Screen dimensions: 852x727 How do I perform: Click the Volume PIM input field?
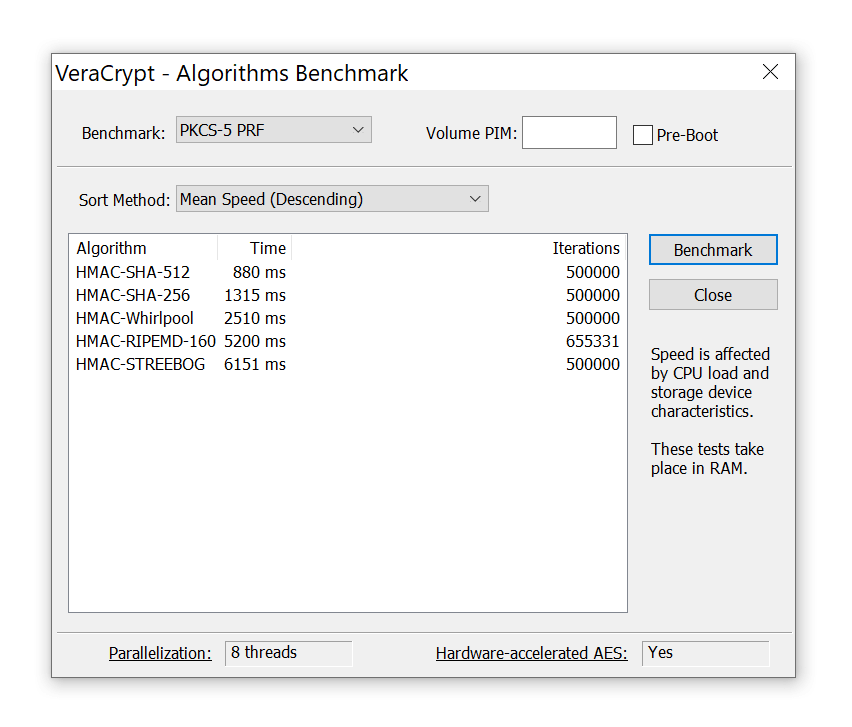click(x=569, y=132)
